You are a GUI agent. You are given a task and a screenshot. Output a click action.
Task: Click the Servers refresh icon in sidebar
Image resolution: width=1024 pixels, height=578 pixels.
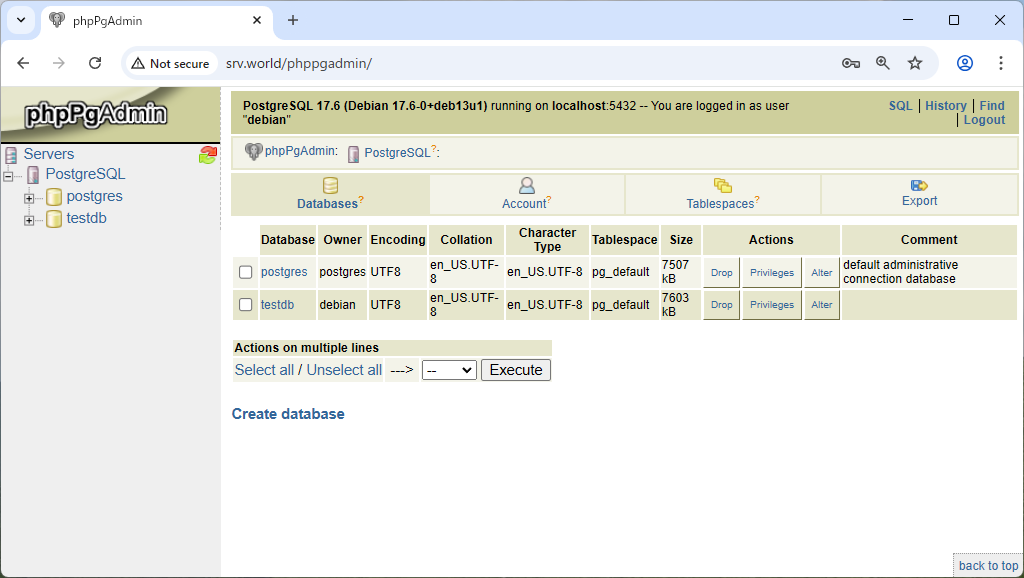[207, 153]
